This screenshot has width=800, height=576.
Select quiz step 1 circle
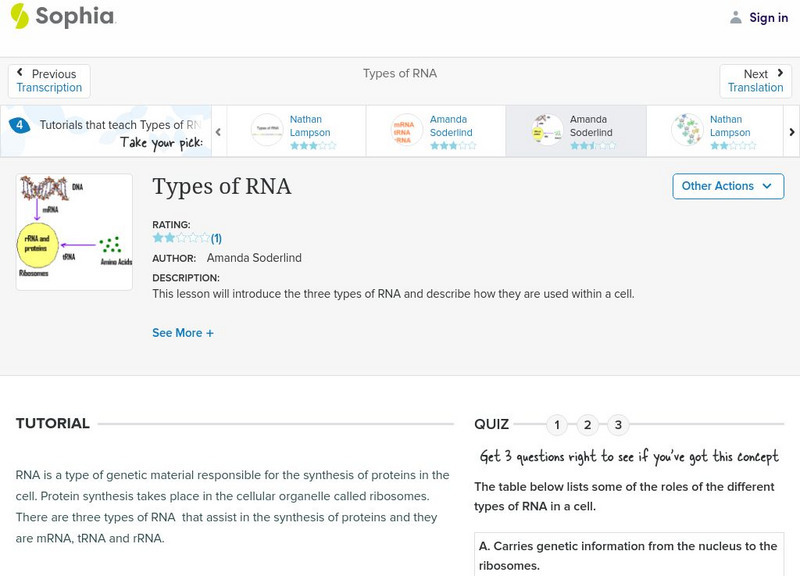click(556, 424)
